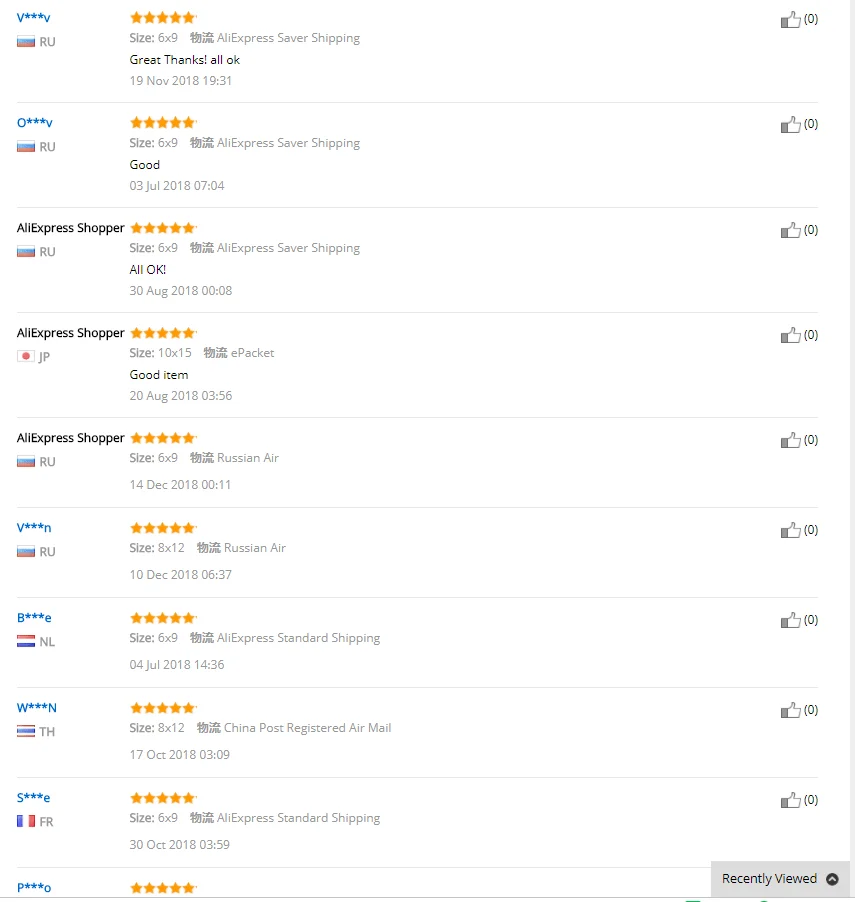Image resolution: width=855 pixels, height=902 pixels.
Task: Like the review by S***e from France
Action: tap(791, 800)
